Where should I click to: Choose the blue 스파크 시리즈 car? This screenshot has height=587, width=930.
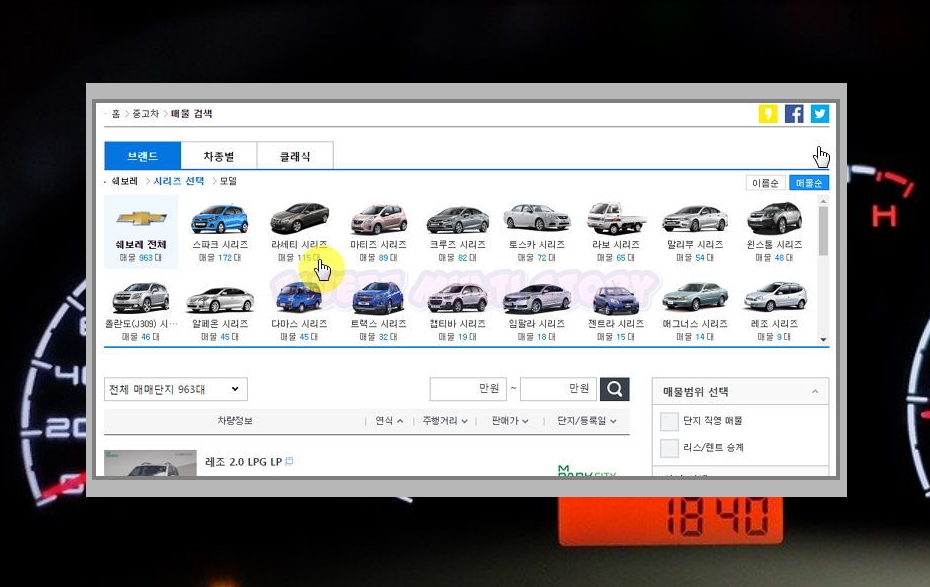tap(220, 232)
